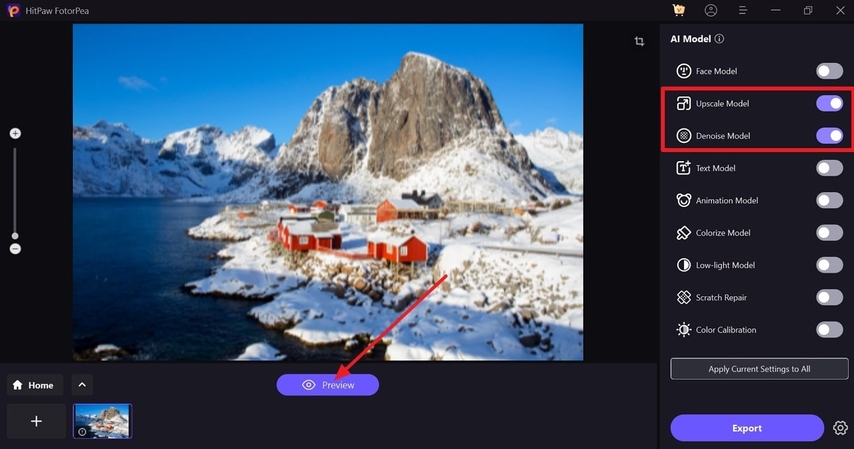
Task: Click the Export button
Action: (x=747, y=428)
